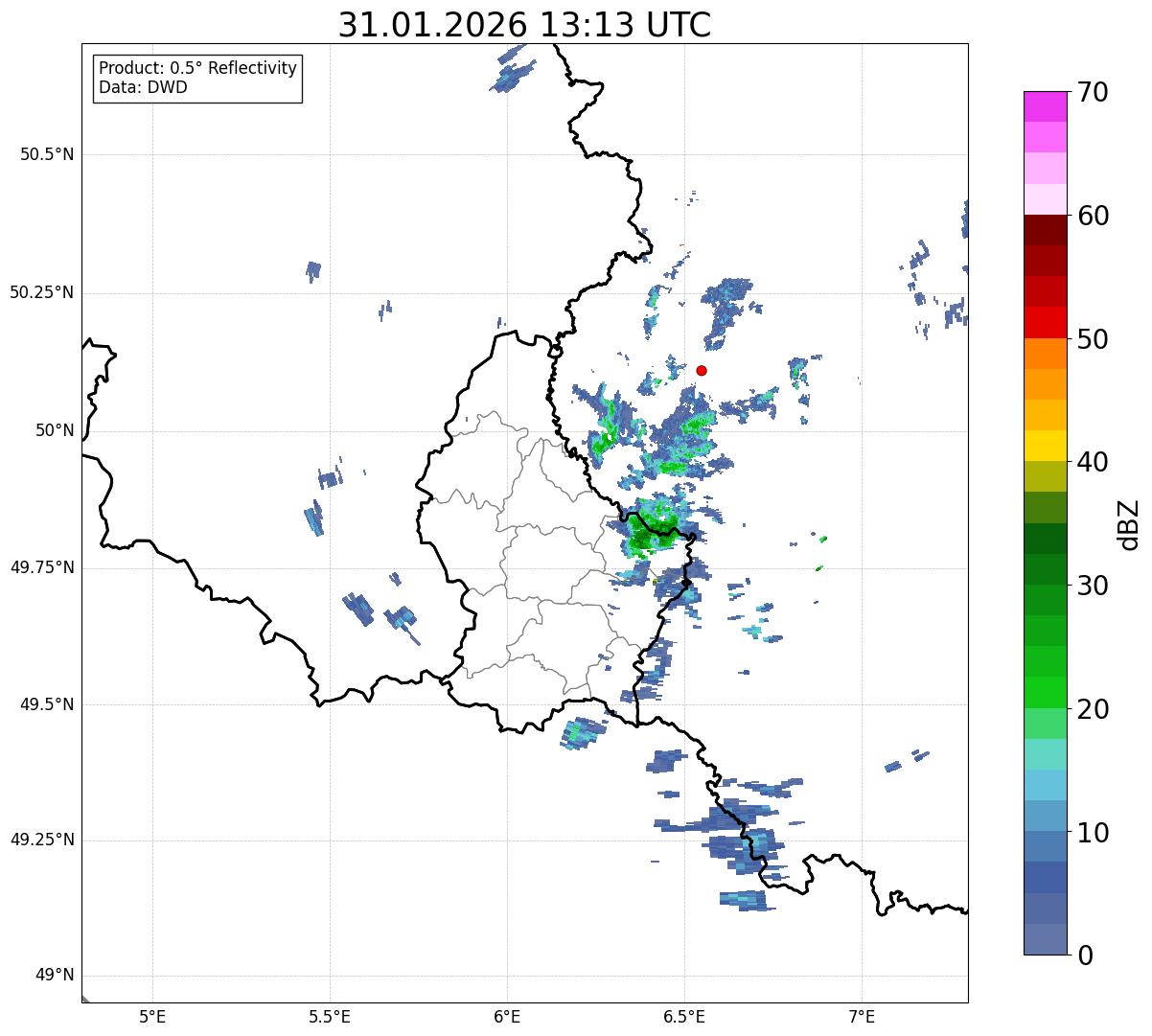1152x1036 pixels.
Task: Pick the olive-yellow colorbar swatch below 40
Action: pos(1045,476)
